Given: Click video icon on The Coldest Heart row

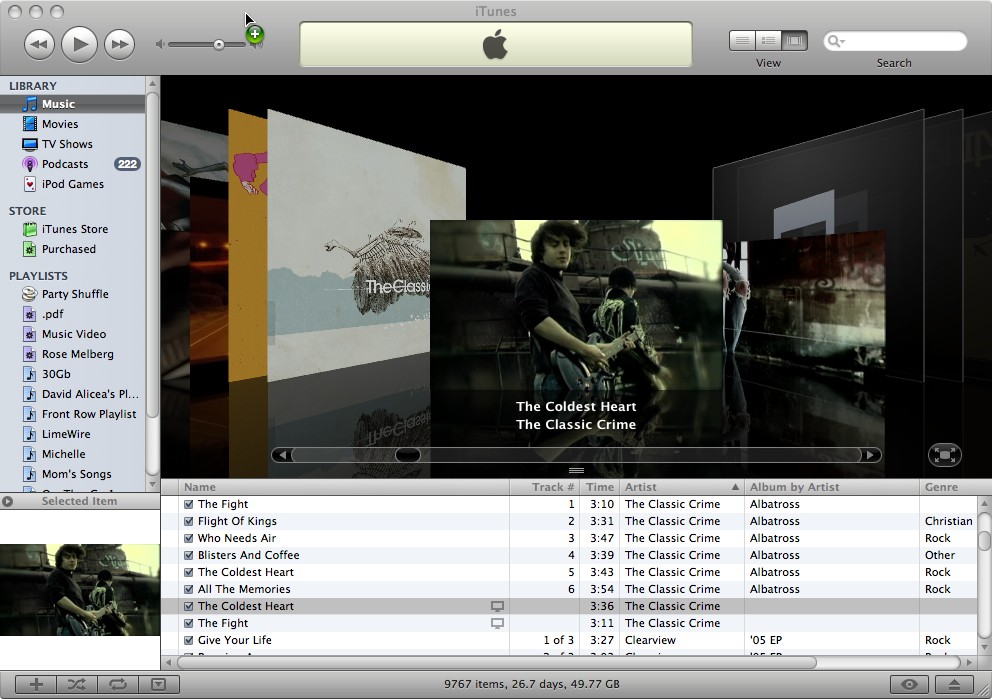Looking at the screenshot, I should coord(497,606).
